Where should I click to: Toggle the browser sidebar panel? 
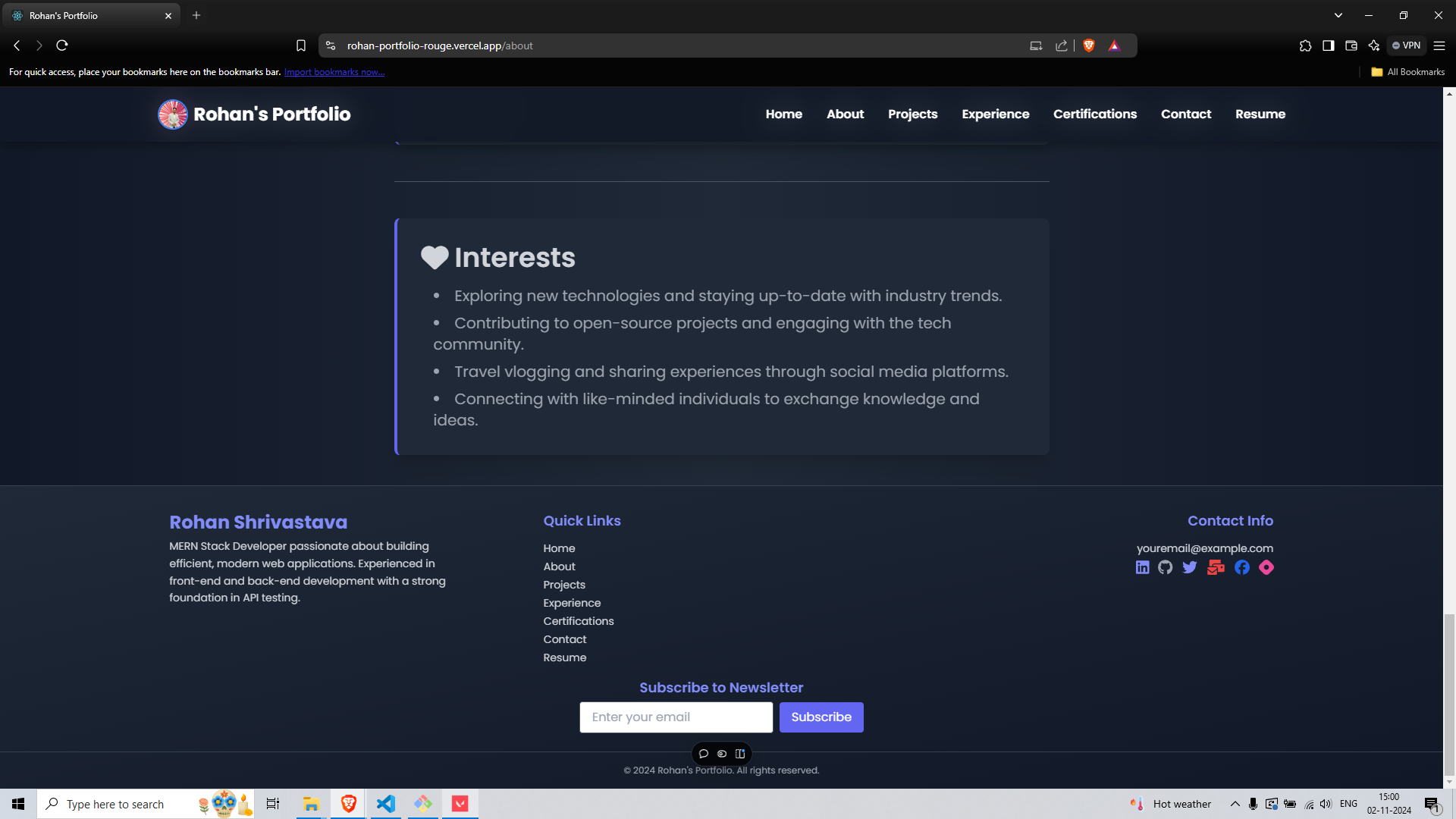coord(1329,45)
